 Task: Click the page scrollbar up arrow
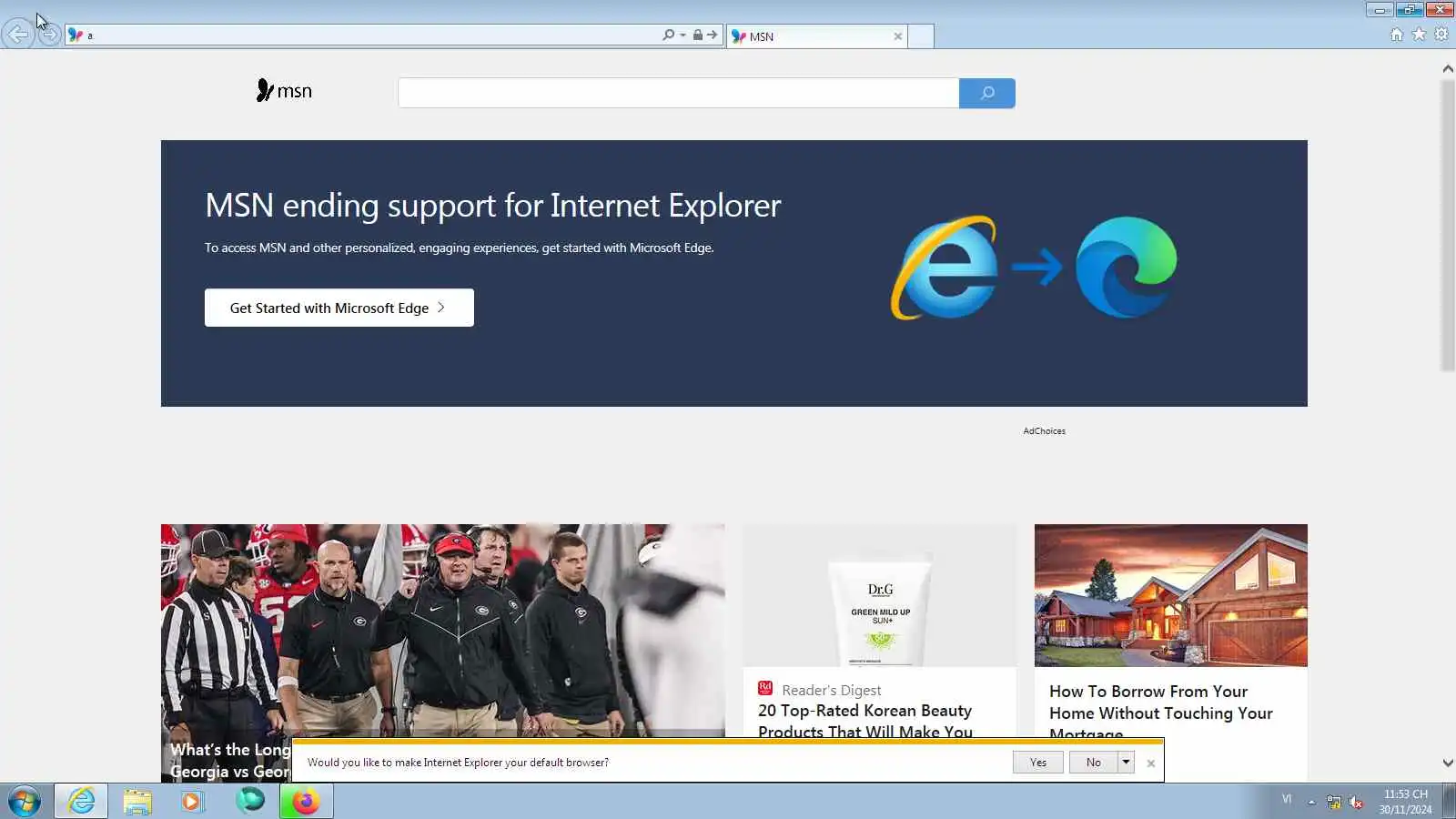[x=1448, y=69]
